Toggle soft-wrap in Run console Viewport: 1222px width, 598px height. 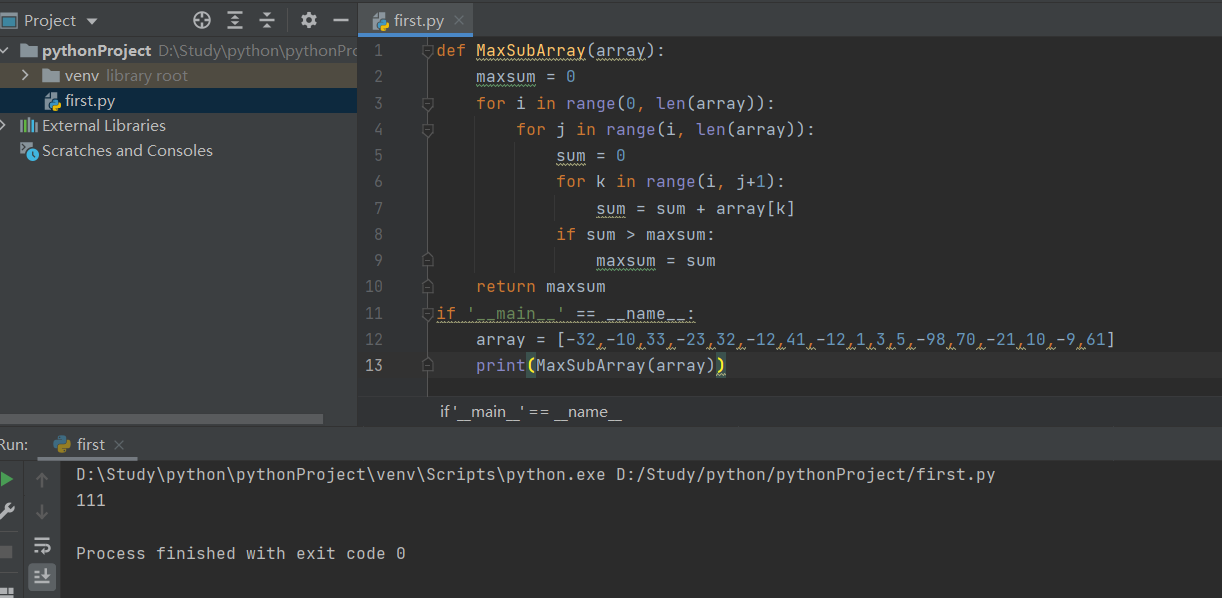[42, 545]
